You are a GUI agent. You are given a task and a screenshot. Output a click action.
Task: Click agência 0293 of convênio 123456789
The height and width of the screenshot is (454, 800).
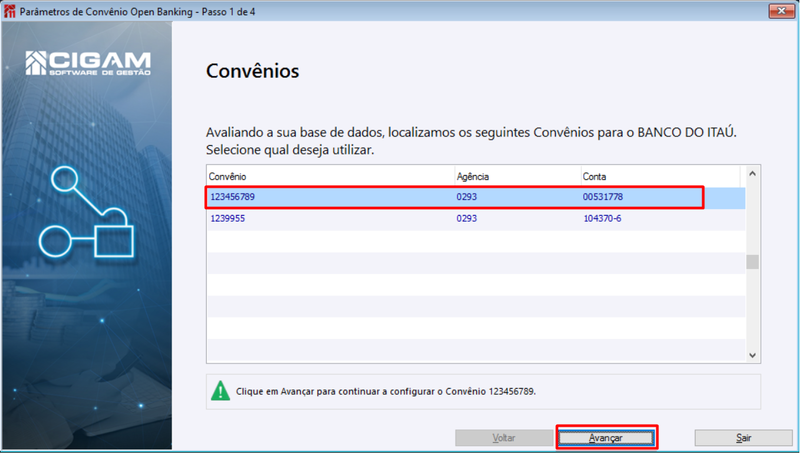[x=466, y=197]
